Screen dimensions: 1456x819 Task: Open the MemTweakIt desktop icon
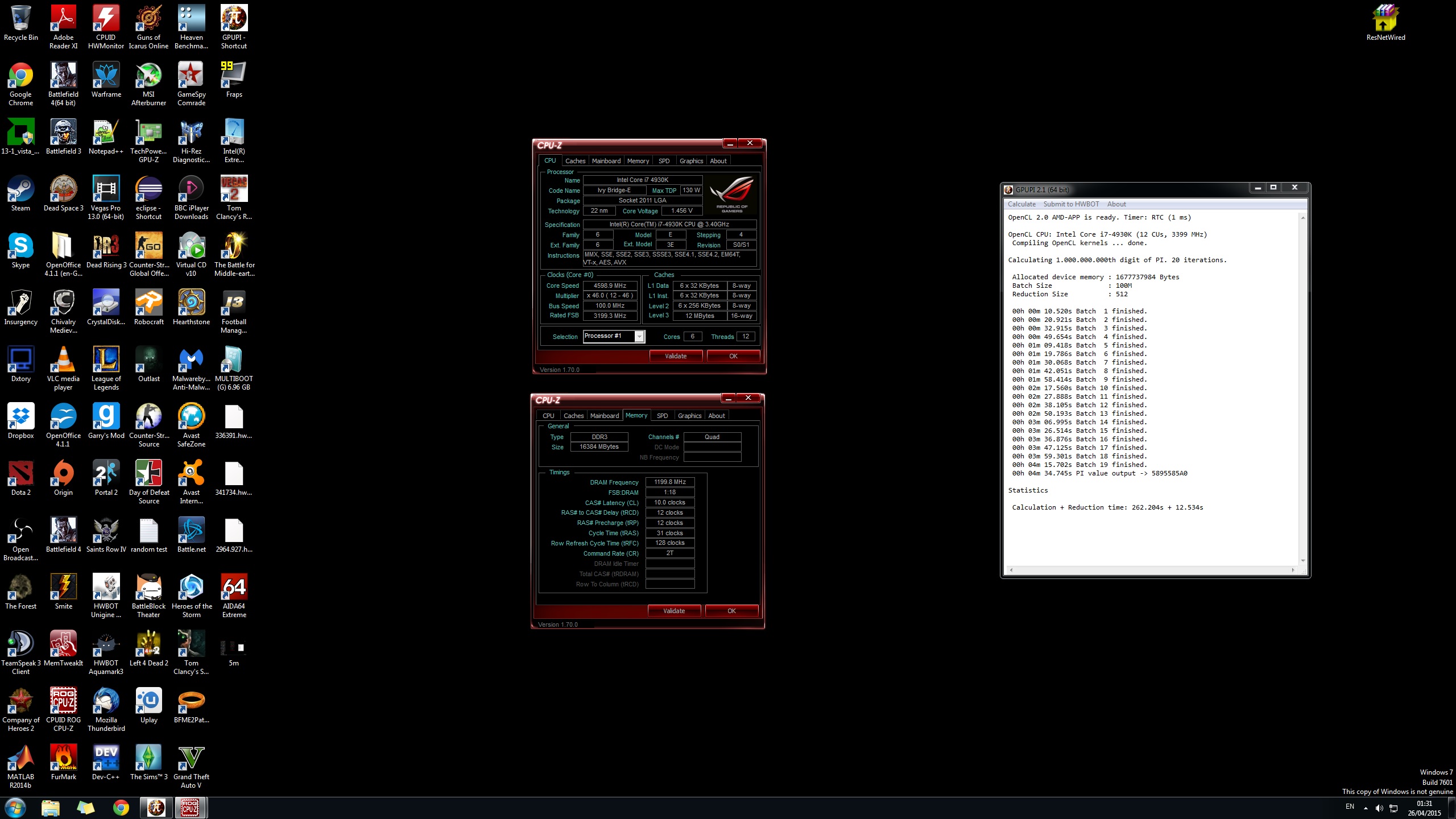click(63, 648)
